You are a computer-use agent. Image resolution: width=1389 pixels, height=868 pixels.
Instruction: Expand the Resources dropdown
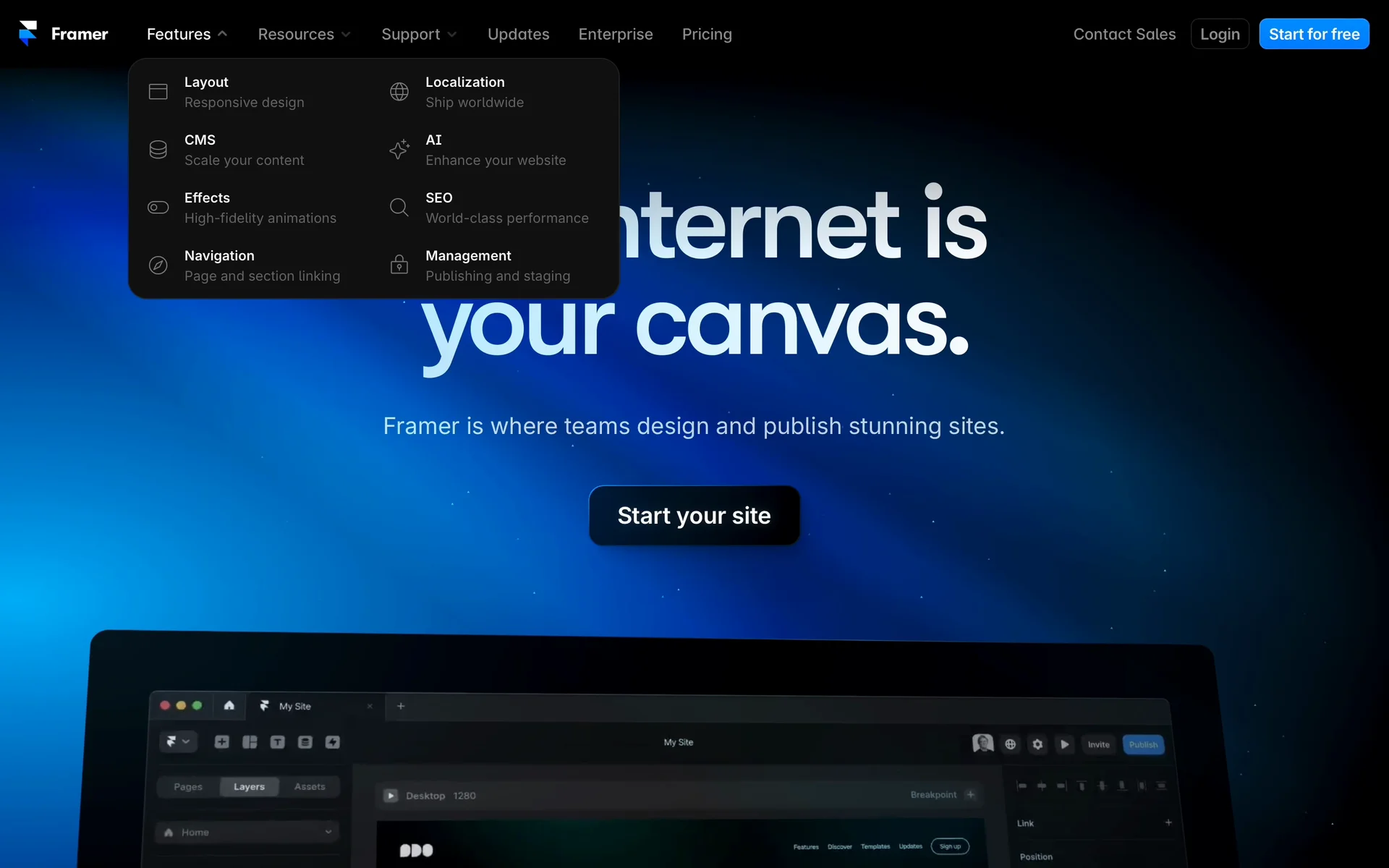click(304, 34)
